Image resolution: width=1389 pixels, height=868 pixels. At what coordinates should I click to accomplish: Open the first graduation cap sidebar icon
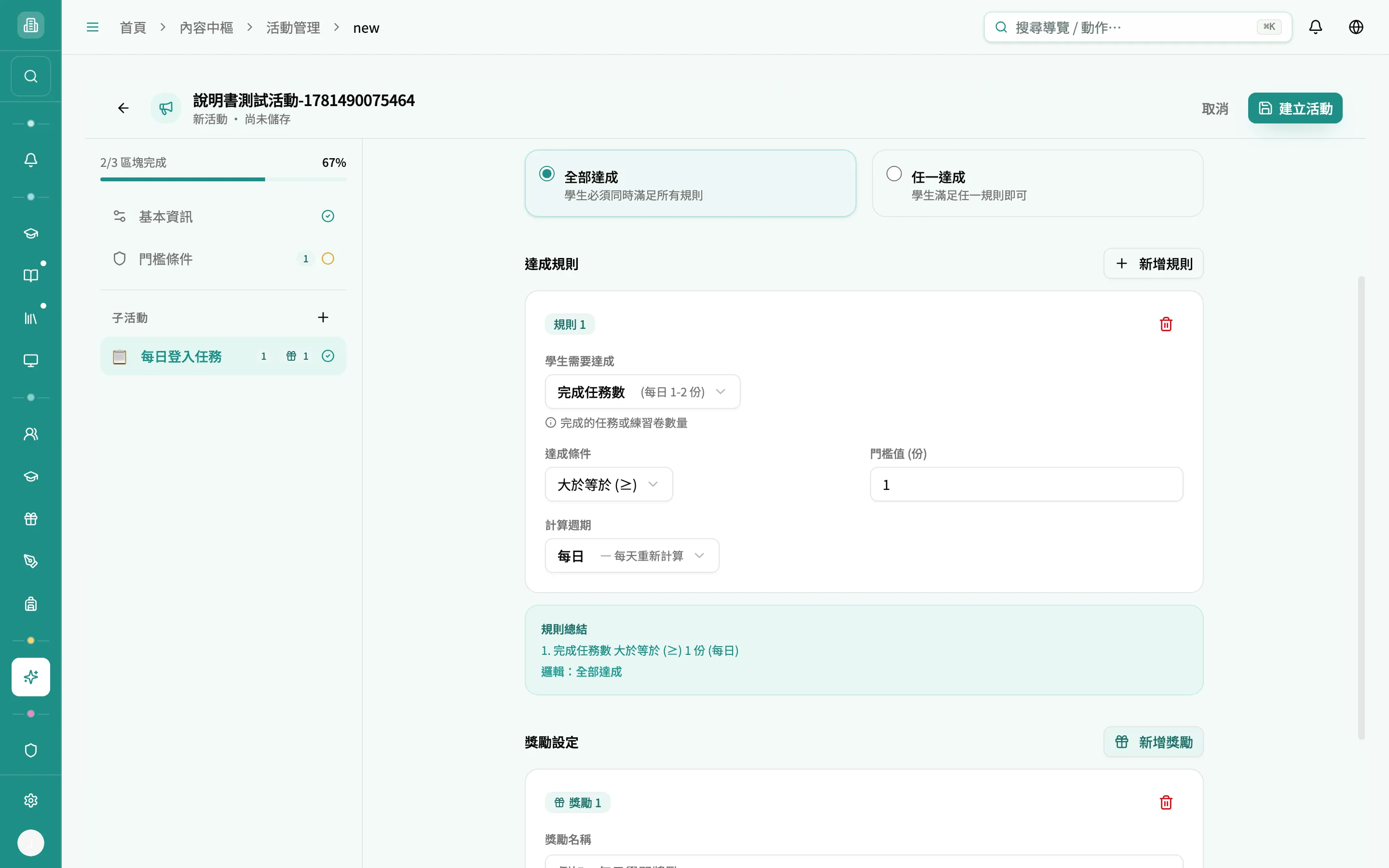tap(31, 233)
